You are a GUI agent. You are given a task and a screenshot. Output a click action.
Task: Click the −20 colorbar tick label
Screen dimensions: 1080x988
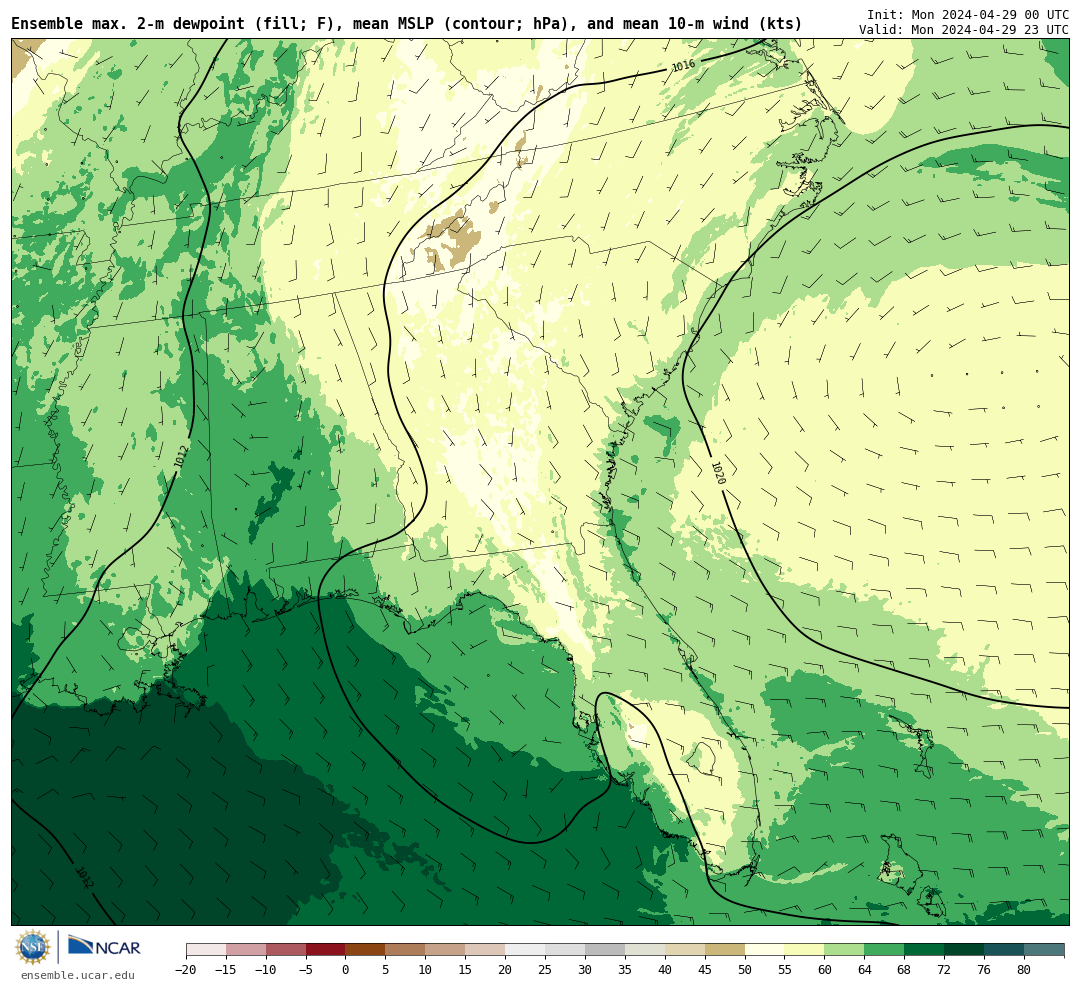pos(185,969)
